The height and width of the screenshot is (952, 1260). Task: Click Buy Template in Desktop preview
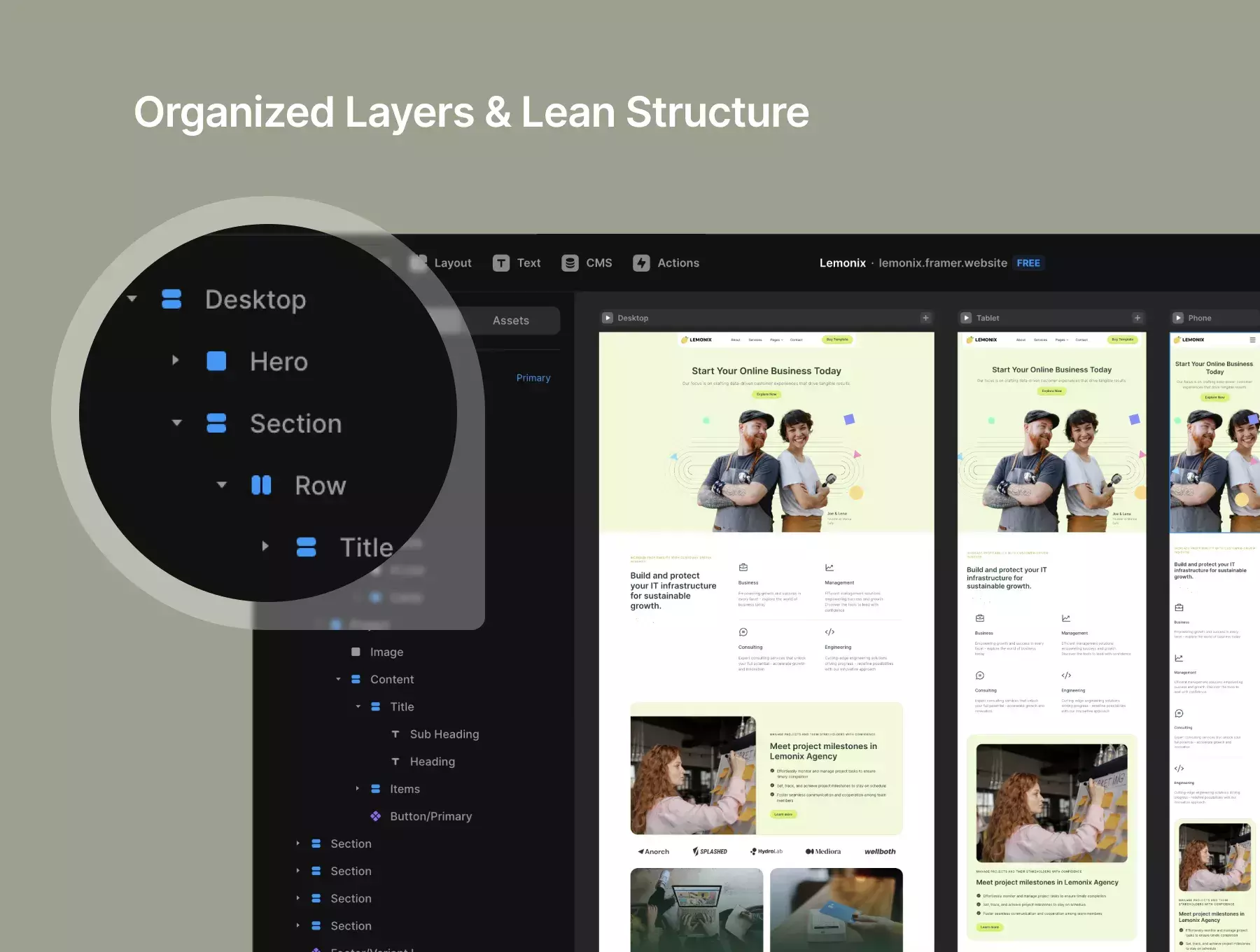click(837, 339)
